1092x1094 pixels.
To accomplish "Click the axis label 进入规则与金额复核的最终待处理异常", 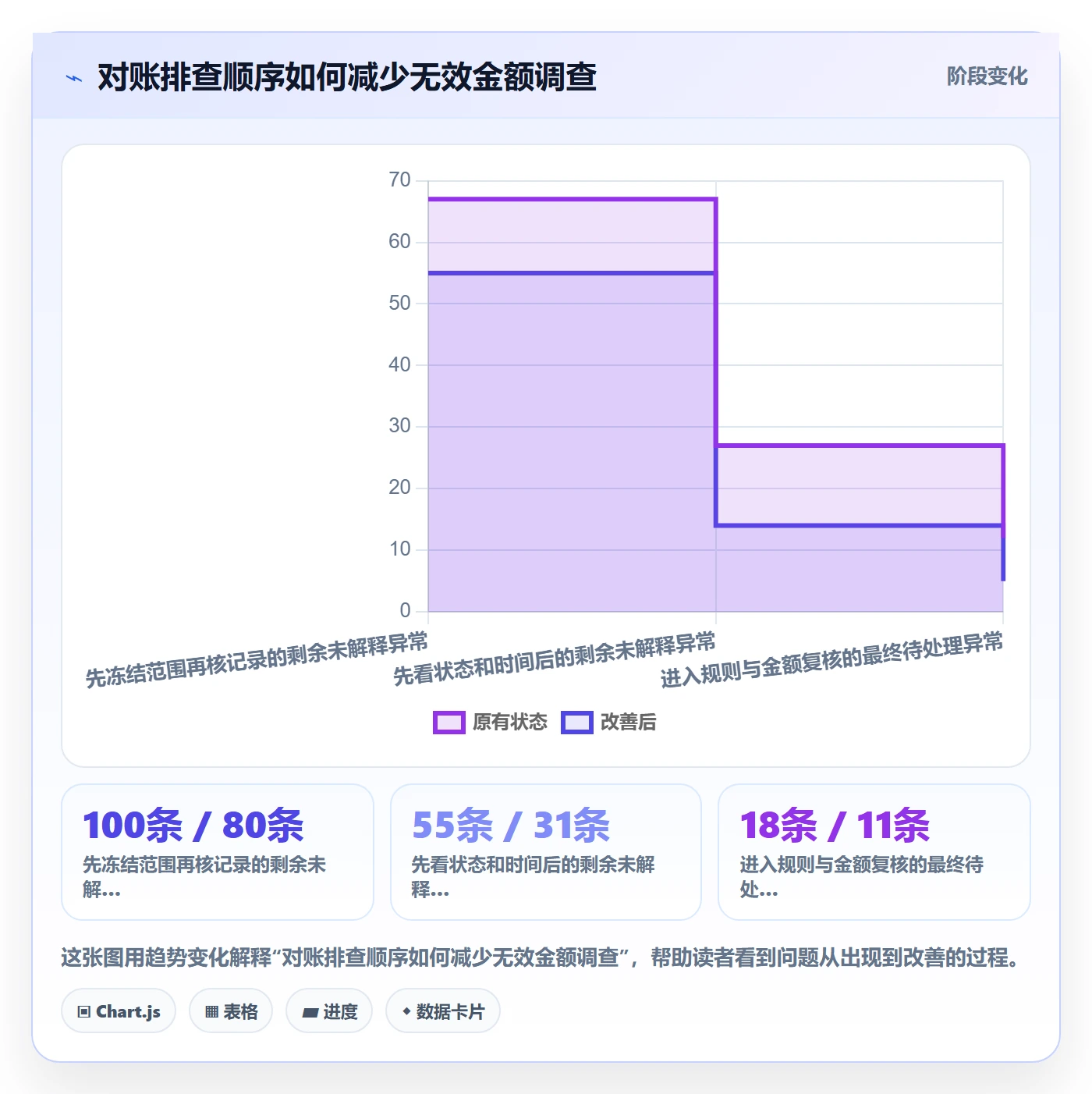I will pyautogui.click(x=832, y=660).
